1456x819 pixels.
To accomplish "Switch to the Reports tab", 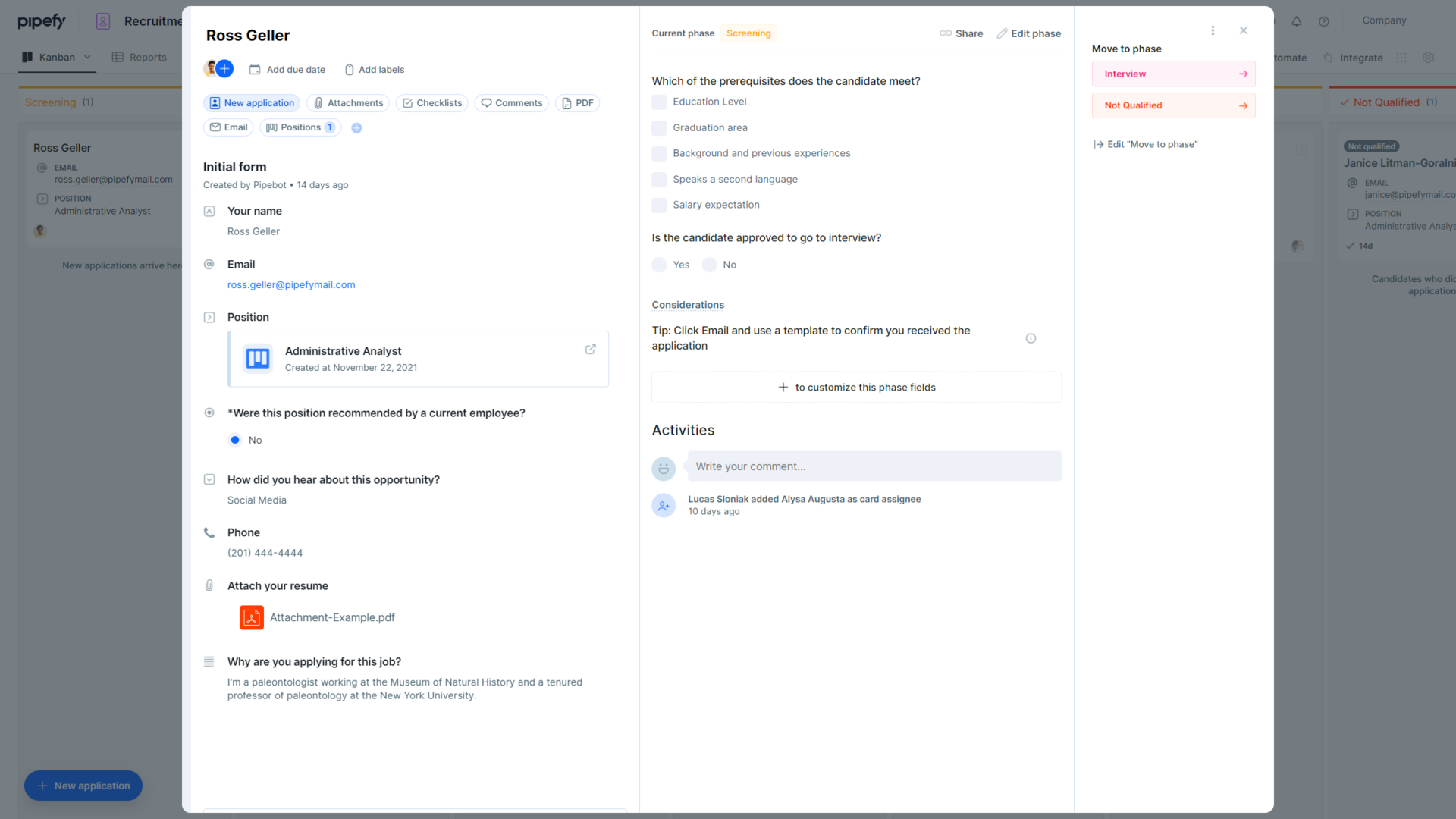I will coord(148,57).
